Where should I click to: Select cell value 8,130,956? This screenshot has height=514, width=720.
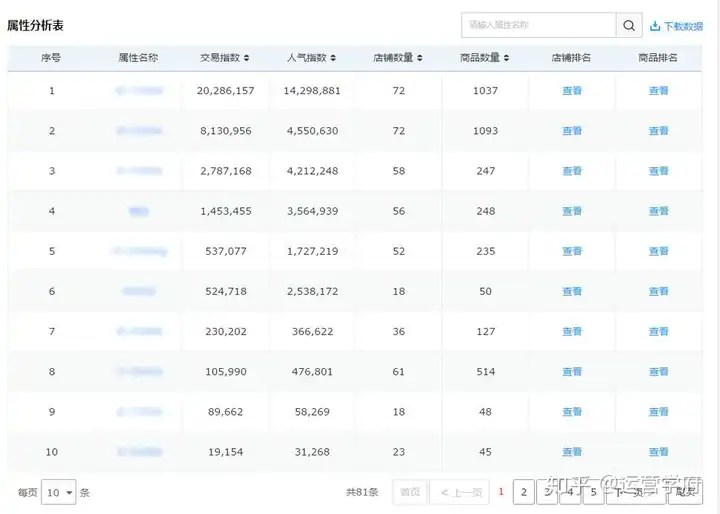coord(226,131)
